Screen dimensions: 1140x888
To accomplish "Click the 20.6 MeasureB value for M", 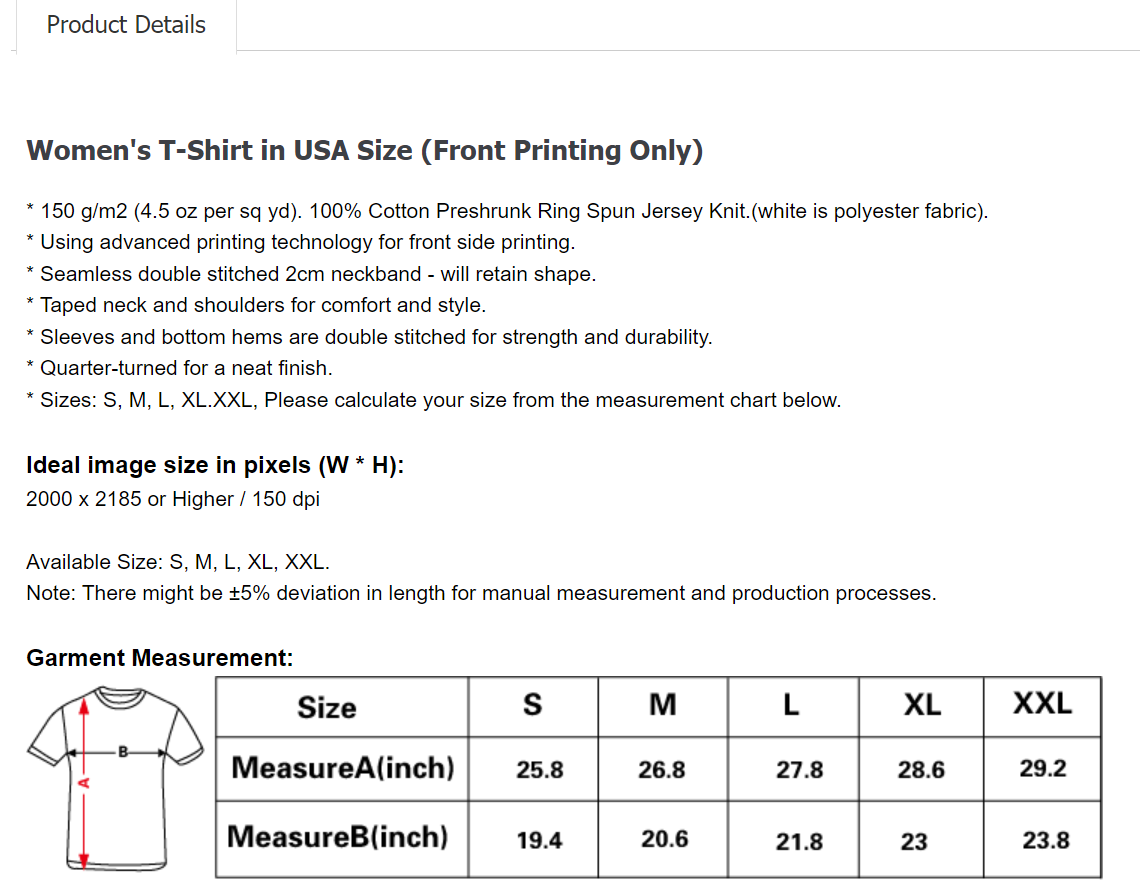I will 664,839.
